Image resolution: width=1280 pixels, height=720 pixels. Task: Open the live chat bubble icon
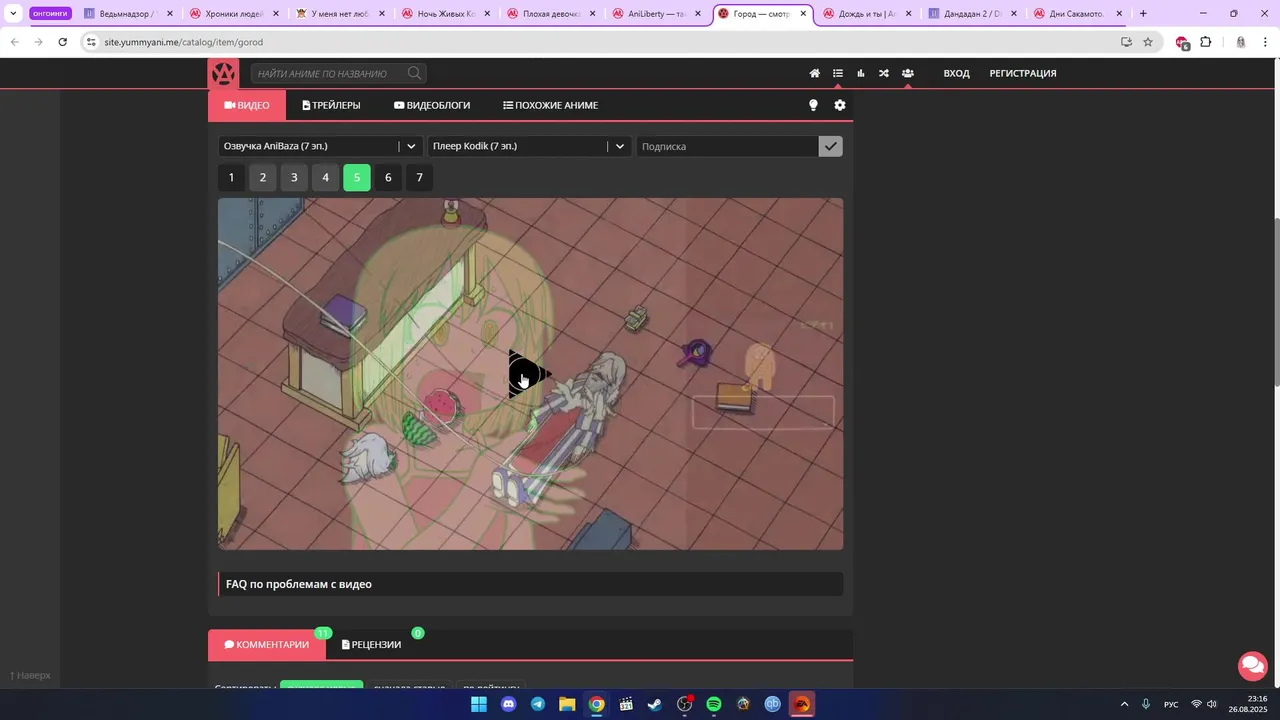1252,665
